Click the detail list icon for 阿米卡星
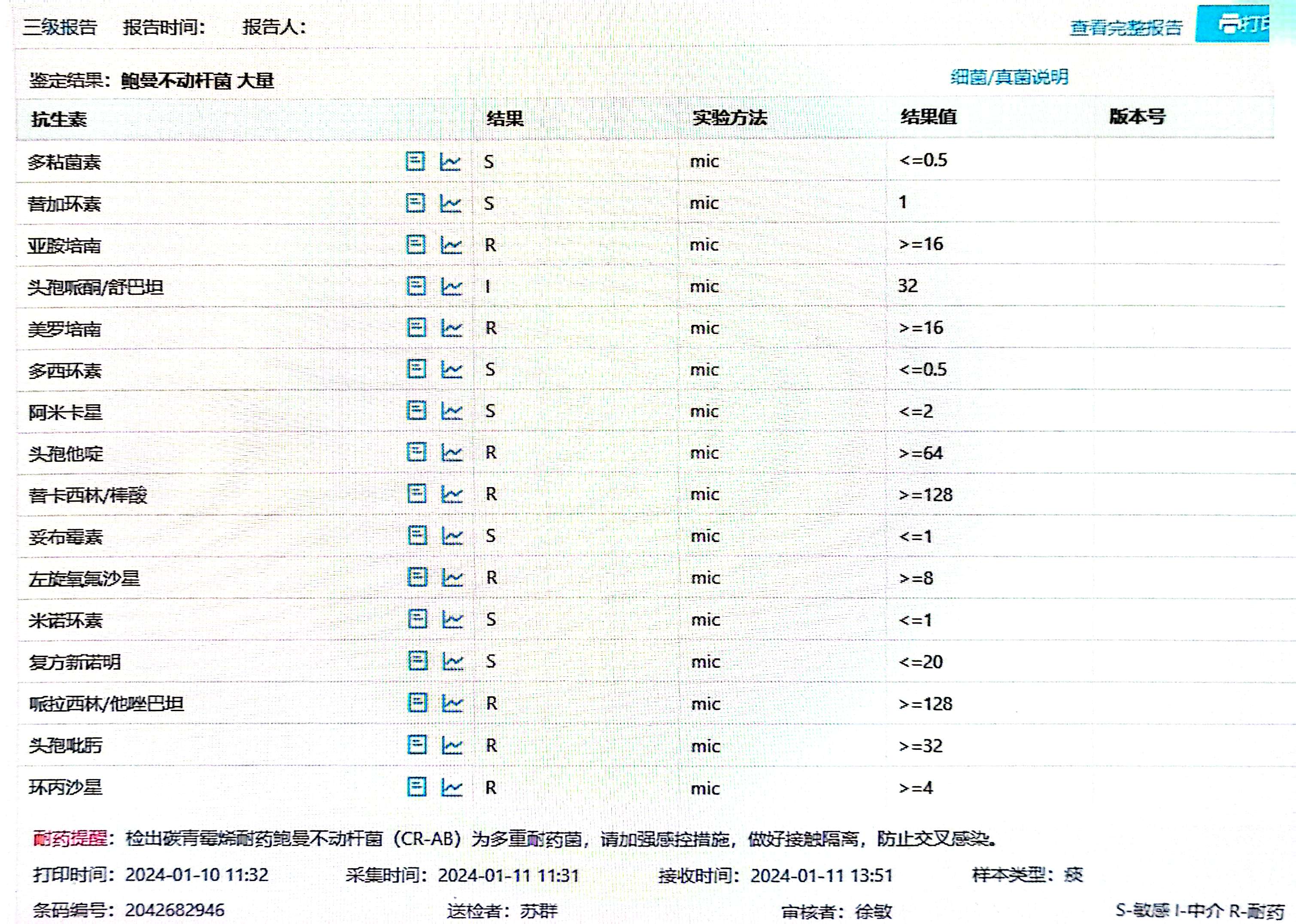The width and height of the screenshot is (1296, 924). click(x=416, y=410)
